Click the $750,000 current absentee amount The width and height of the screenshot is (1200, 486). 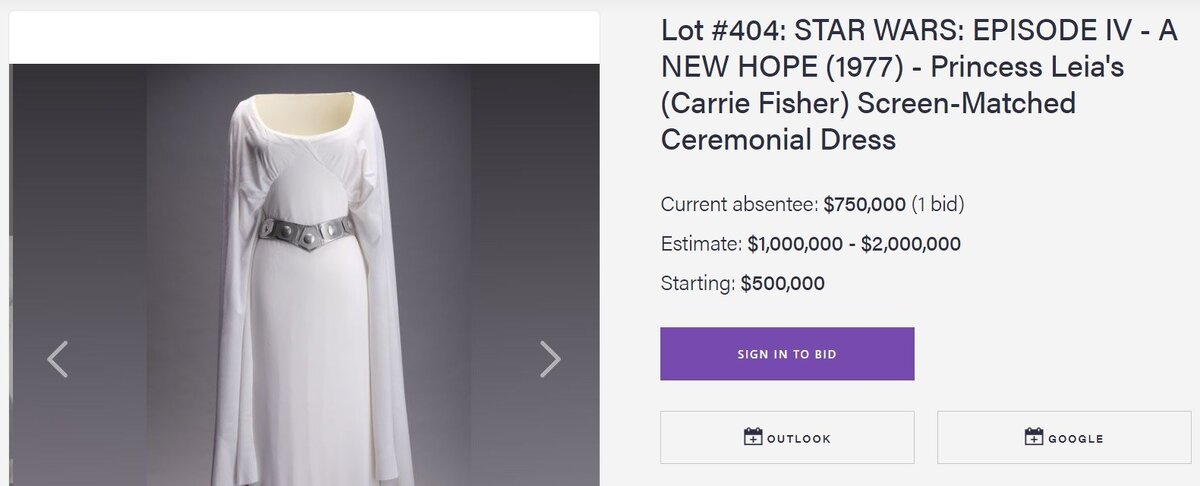(864, 205)
